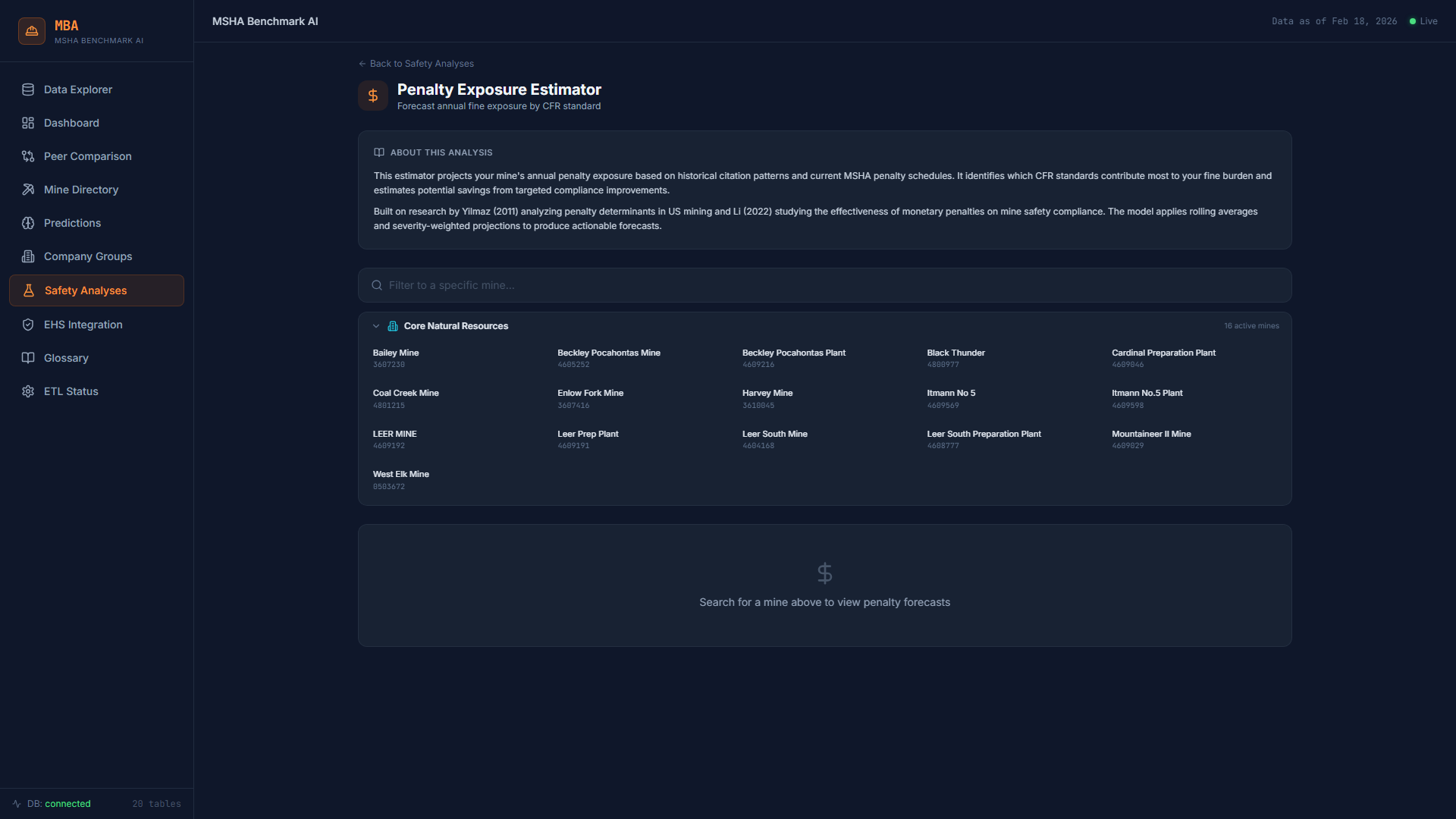
Task: Click the MBA hard hat logo icon
Action: tap(32, 31)
